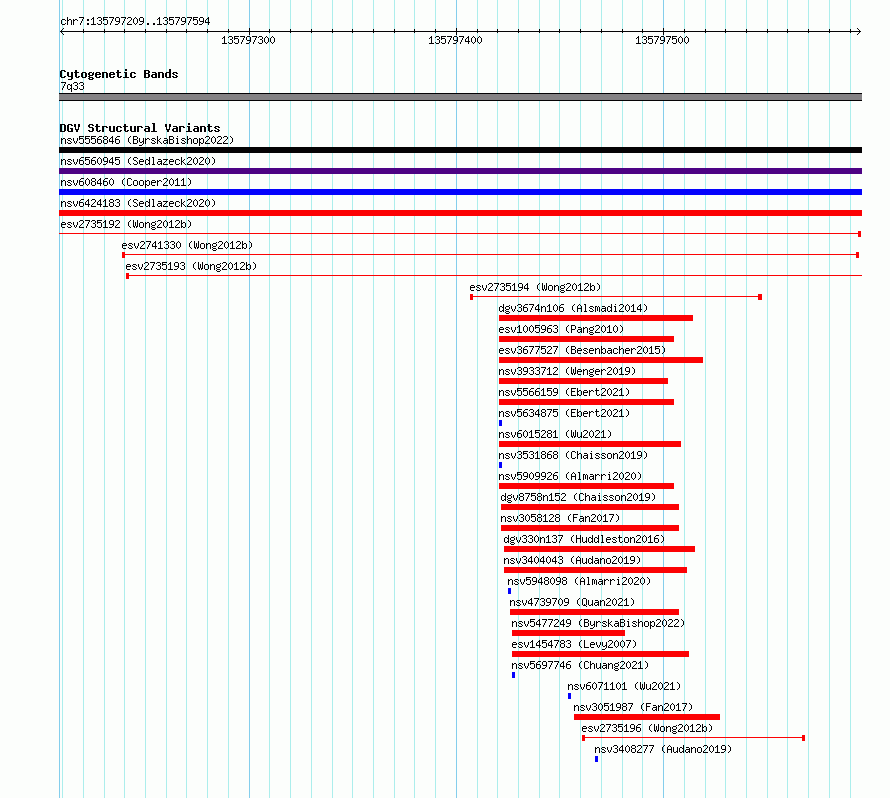Screen dimensions: 890x798
Task: Click the blue nsv3531868 insertion marker
Action: 501,465
